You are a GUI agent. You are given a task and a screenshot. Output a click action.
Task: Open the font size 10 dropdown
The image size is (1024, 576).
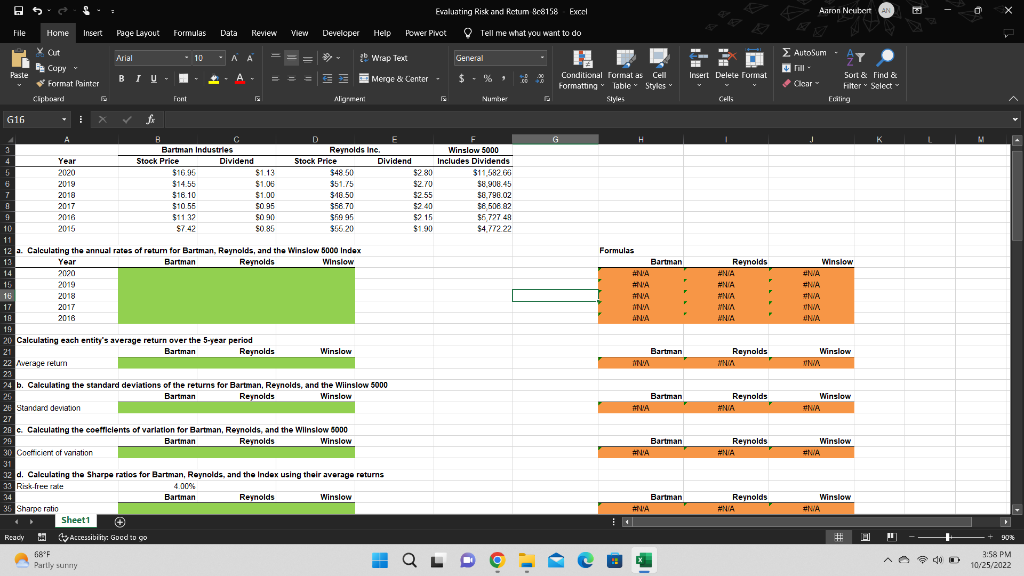click(221, 58)
